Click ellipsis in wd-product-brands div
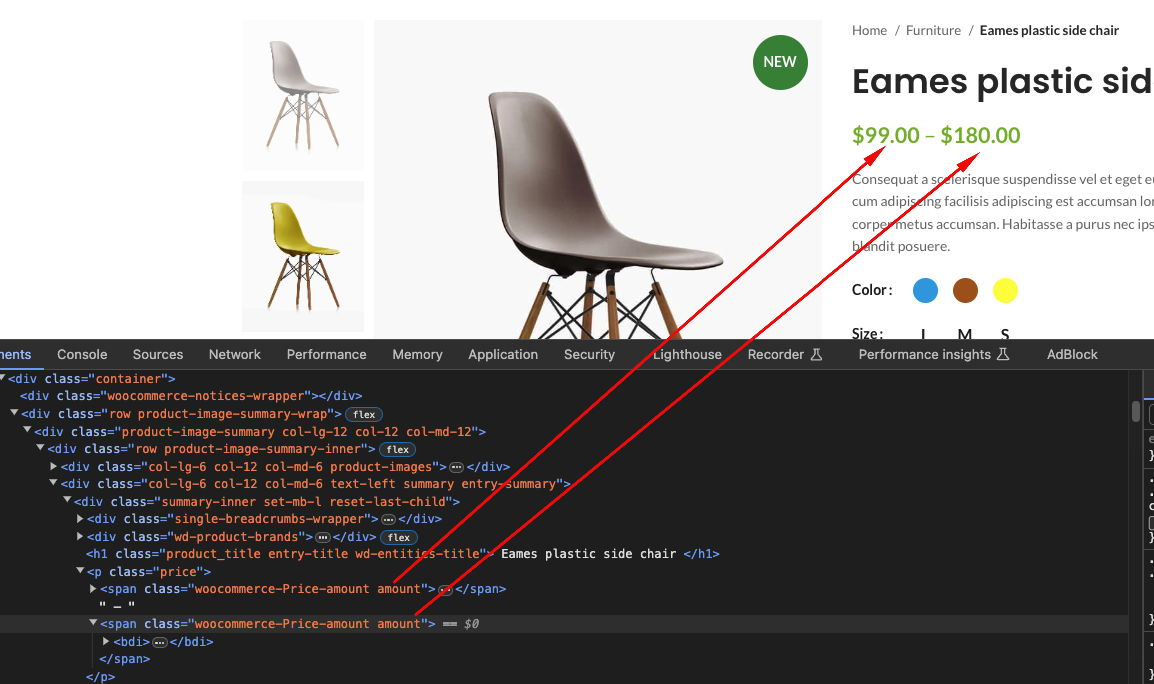Viewport: 1154px width, 684px height. [322, 537]
